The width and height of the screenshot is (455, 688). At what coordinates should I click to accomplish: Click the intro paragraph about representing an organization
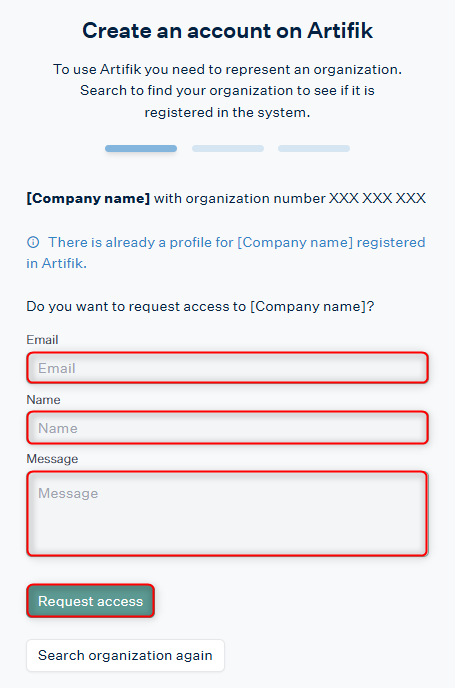(x=227, y=90)
